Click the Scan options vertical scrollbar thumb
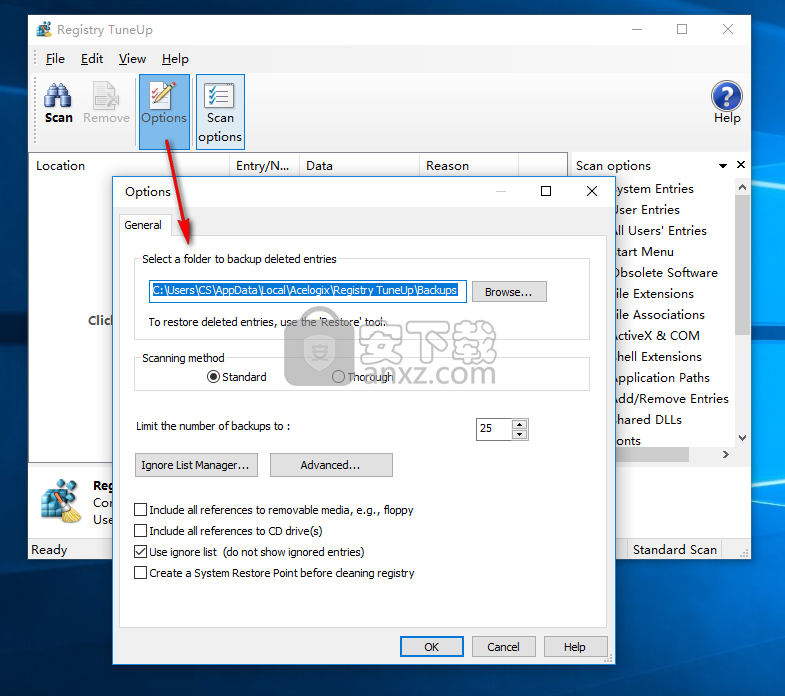The width and height of the screenshot is (785, 696). coord(742,264)
